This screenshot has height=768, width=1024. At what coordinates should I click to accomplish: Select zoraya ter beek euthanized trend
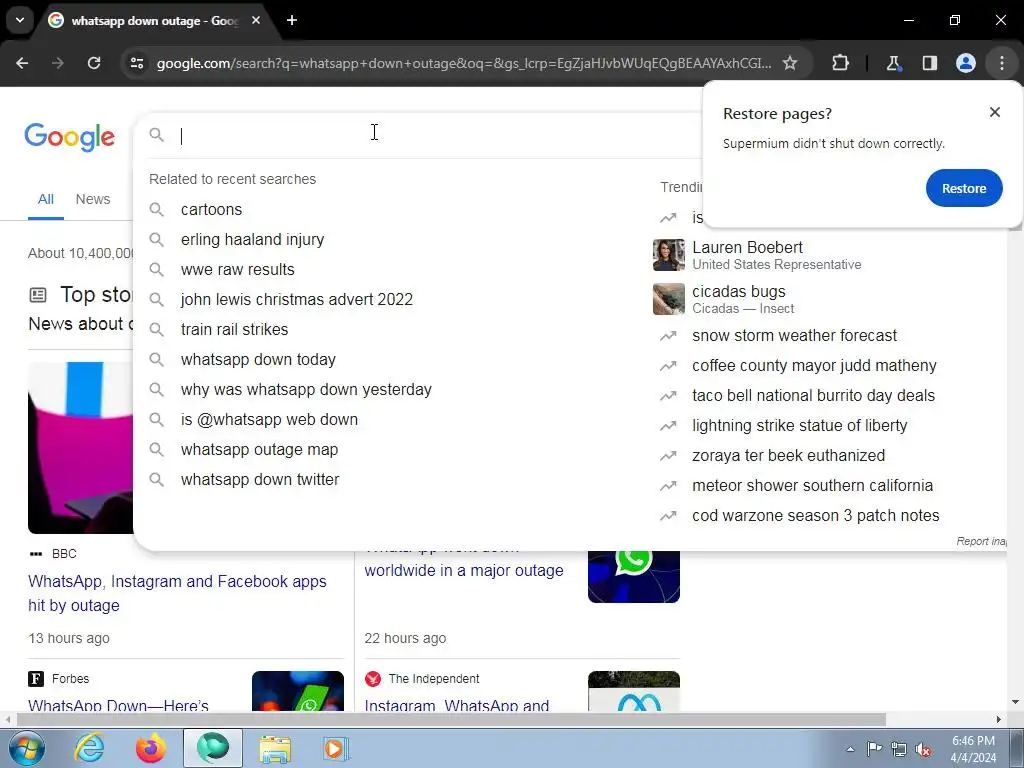pos(788,456)
